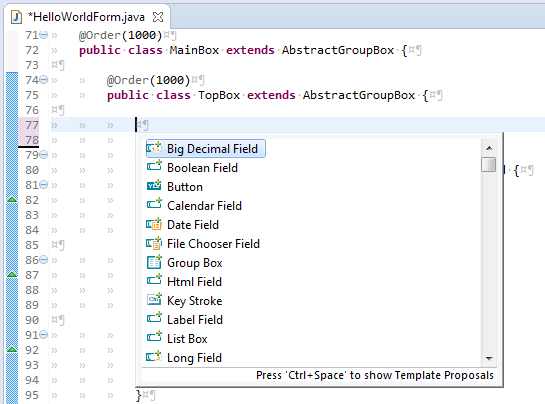This screenshot has width=545, height=404.
Task: Click the TopBox class name
Action: 219,95
